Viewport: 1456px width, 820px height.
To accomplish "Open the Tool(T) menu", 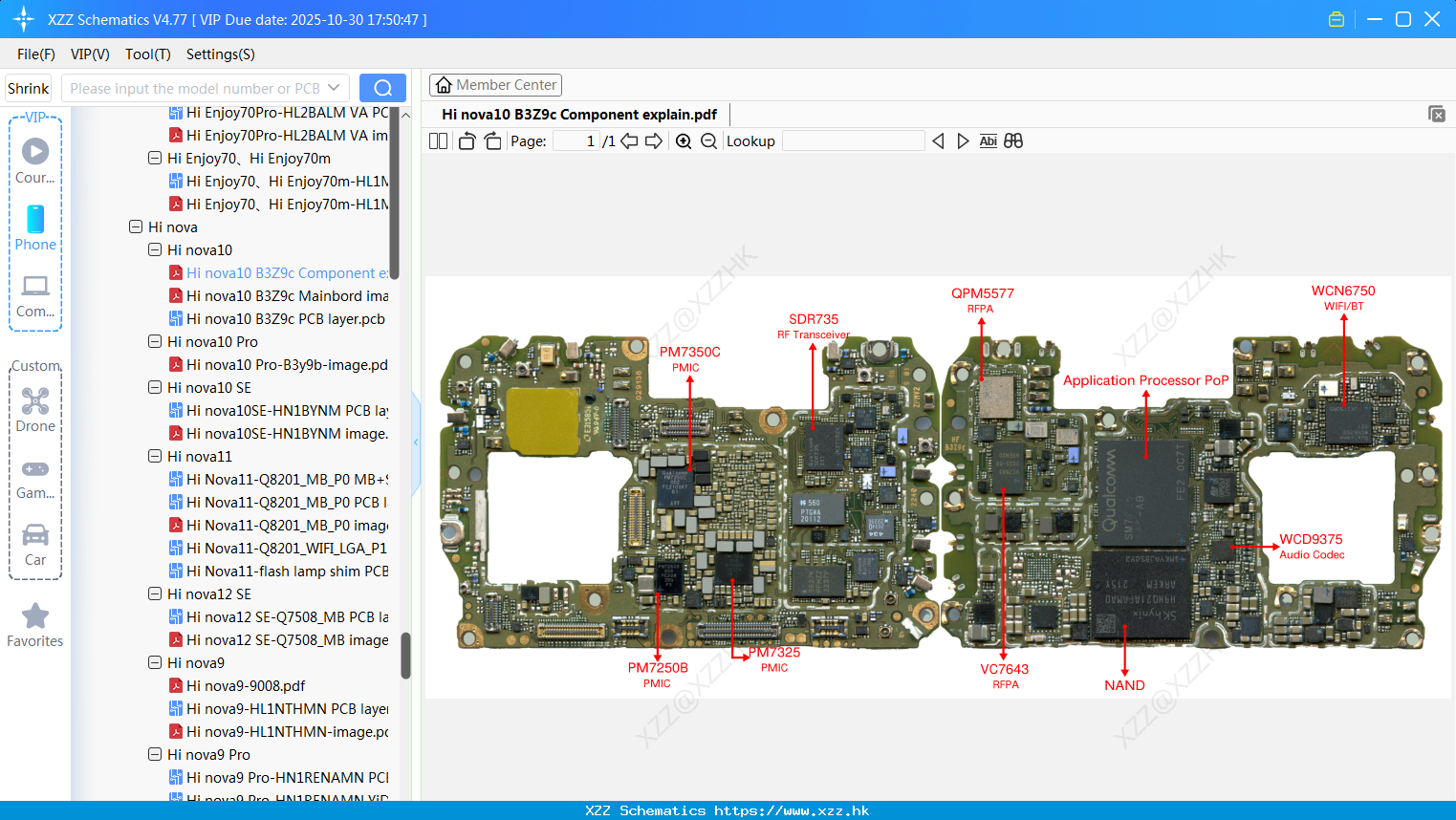I will [148, 54].
